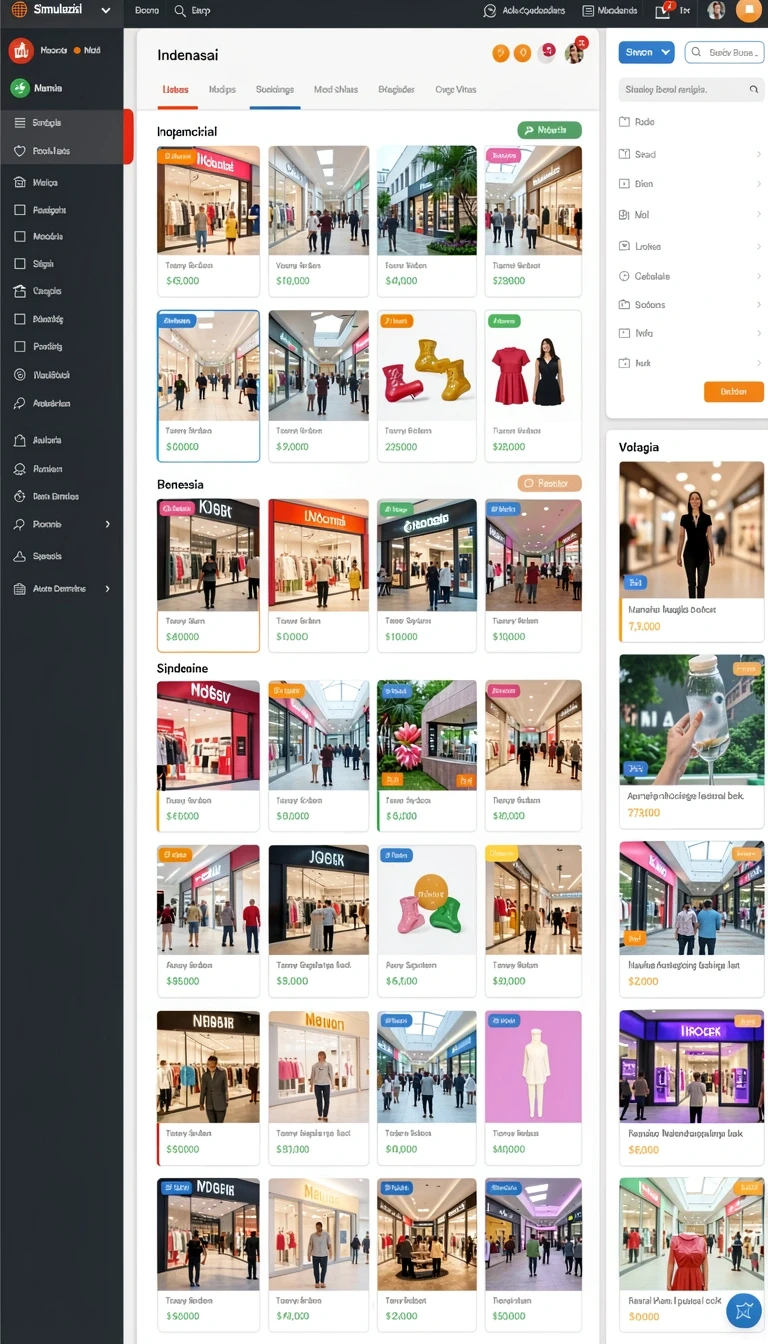Viewport: 768px width, 1344px height.
Task: Switch to the Btagider tab
Action: point(397,90)
